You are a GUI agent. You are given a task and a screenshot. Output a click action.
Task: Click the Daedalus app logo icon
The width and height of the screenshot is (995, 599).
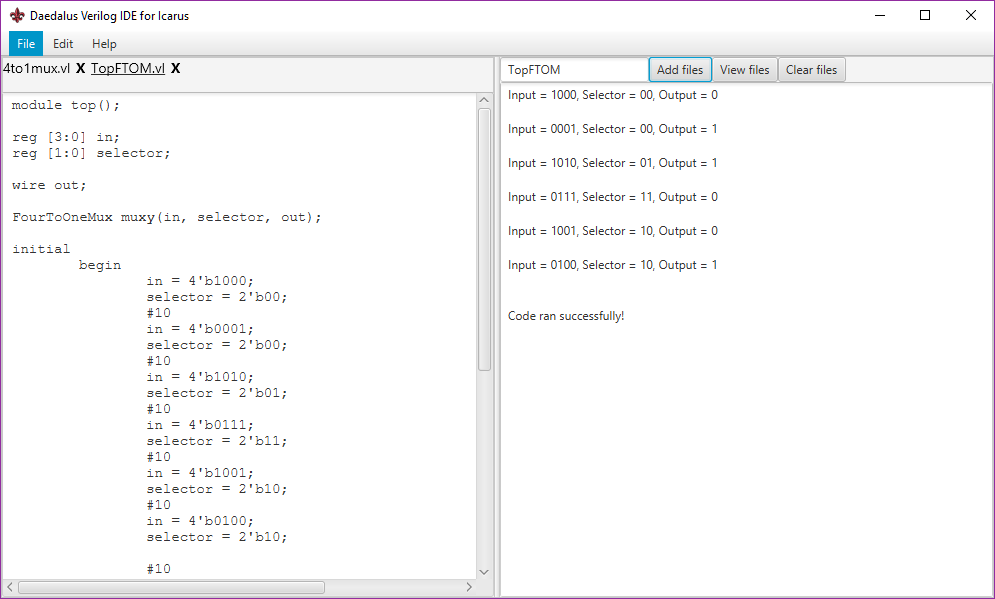[17, 16]
